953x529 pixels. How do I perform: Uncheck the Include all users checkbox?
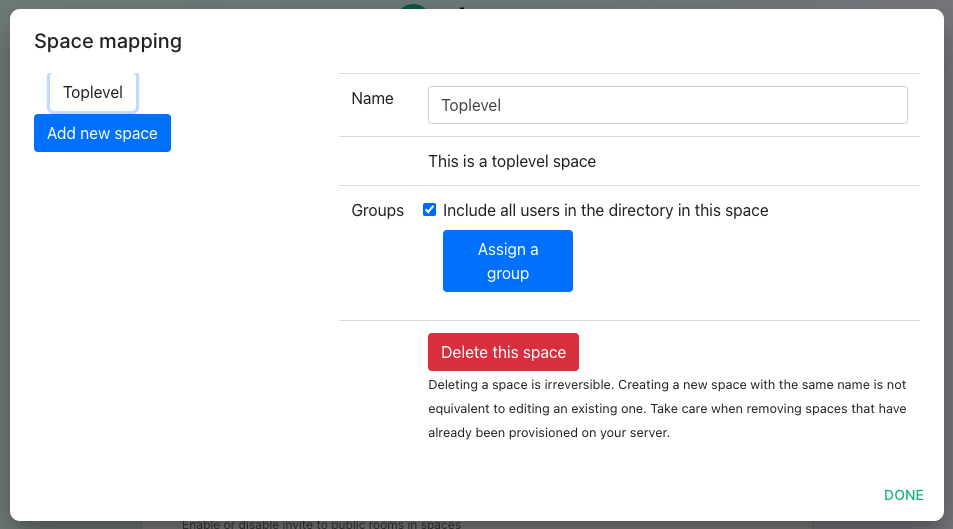click(x=430, y=210)
